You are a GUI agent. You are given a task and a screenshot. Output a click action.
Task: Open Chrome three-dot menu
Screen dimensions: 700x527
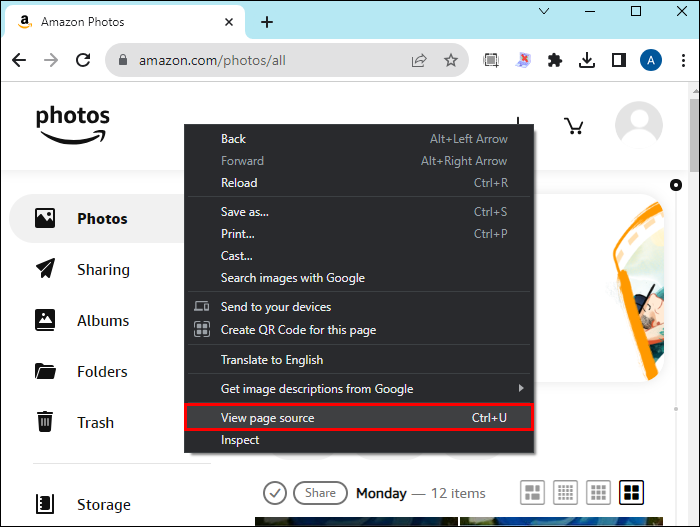(683, 60)
